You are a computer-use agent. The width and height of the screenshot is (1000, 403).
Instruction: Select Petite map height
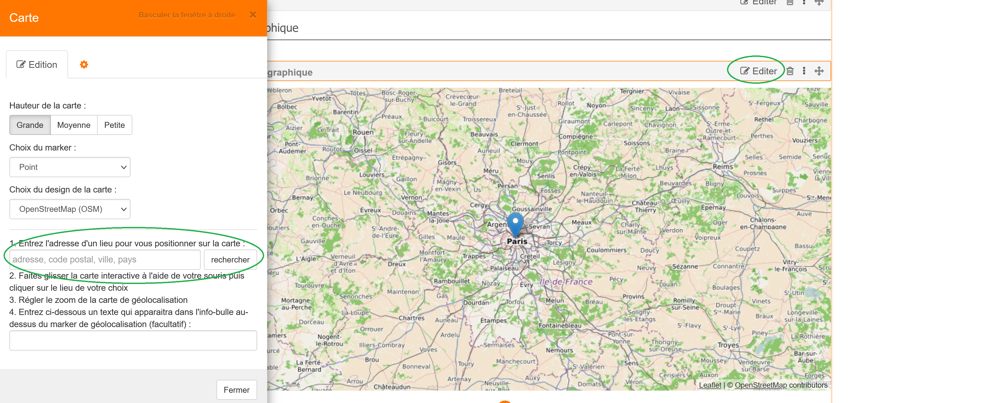click(115, 125)
